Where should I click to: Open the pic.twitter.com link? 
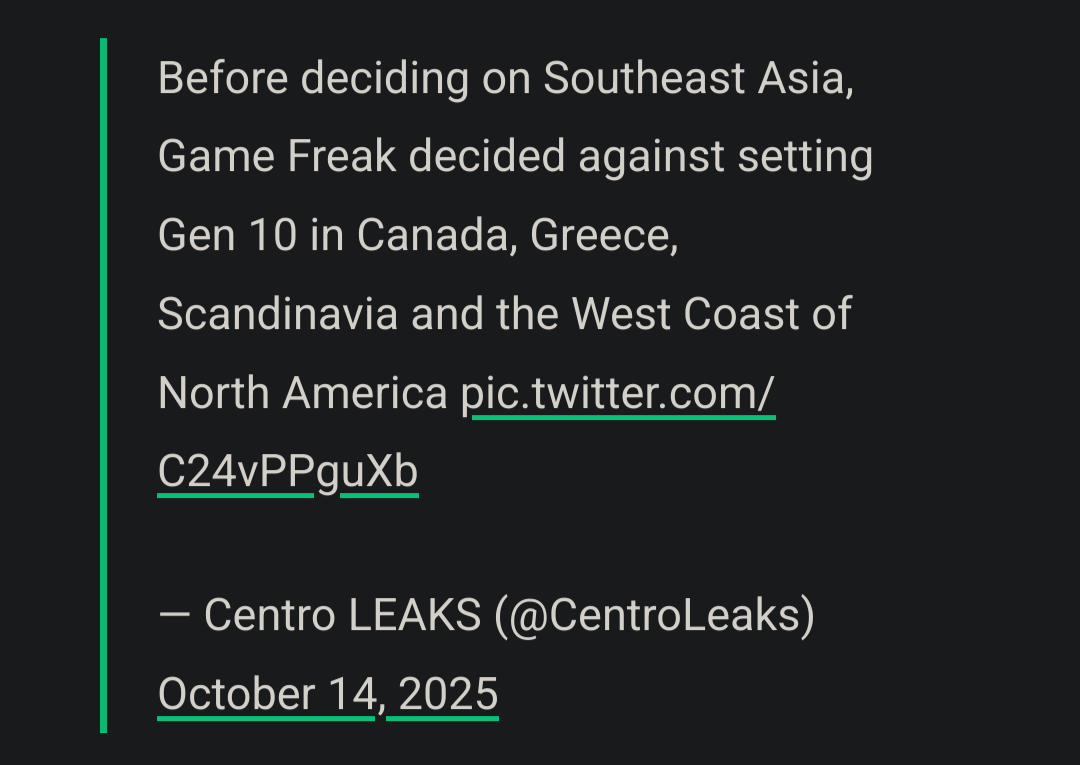617,394
